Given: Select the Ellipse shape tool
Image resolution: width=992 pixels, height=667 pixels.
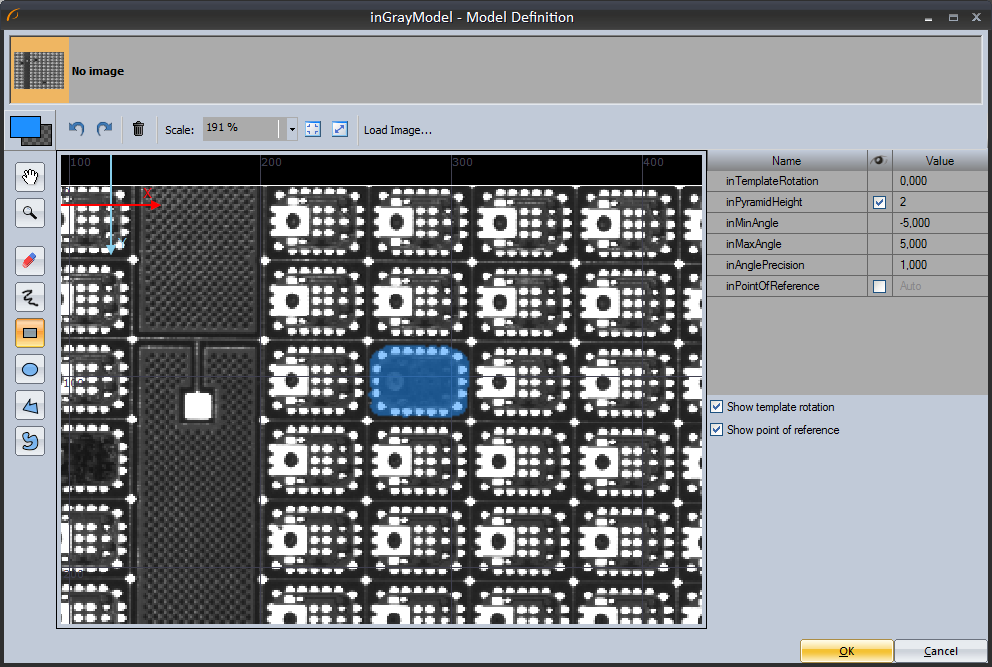Looking at the screenshot, I should [30, 369].
